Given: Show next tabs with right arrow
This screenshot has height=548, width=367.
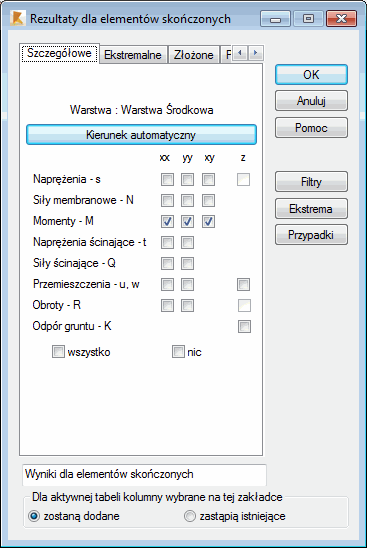Looking at the screenshot, I should 256,53.
